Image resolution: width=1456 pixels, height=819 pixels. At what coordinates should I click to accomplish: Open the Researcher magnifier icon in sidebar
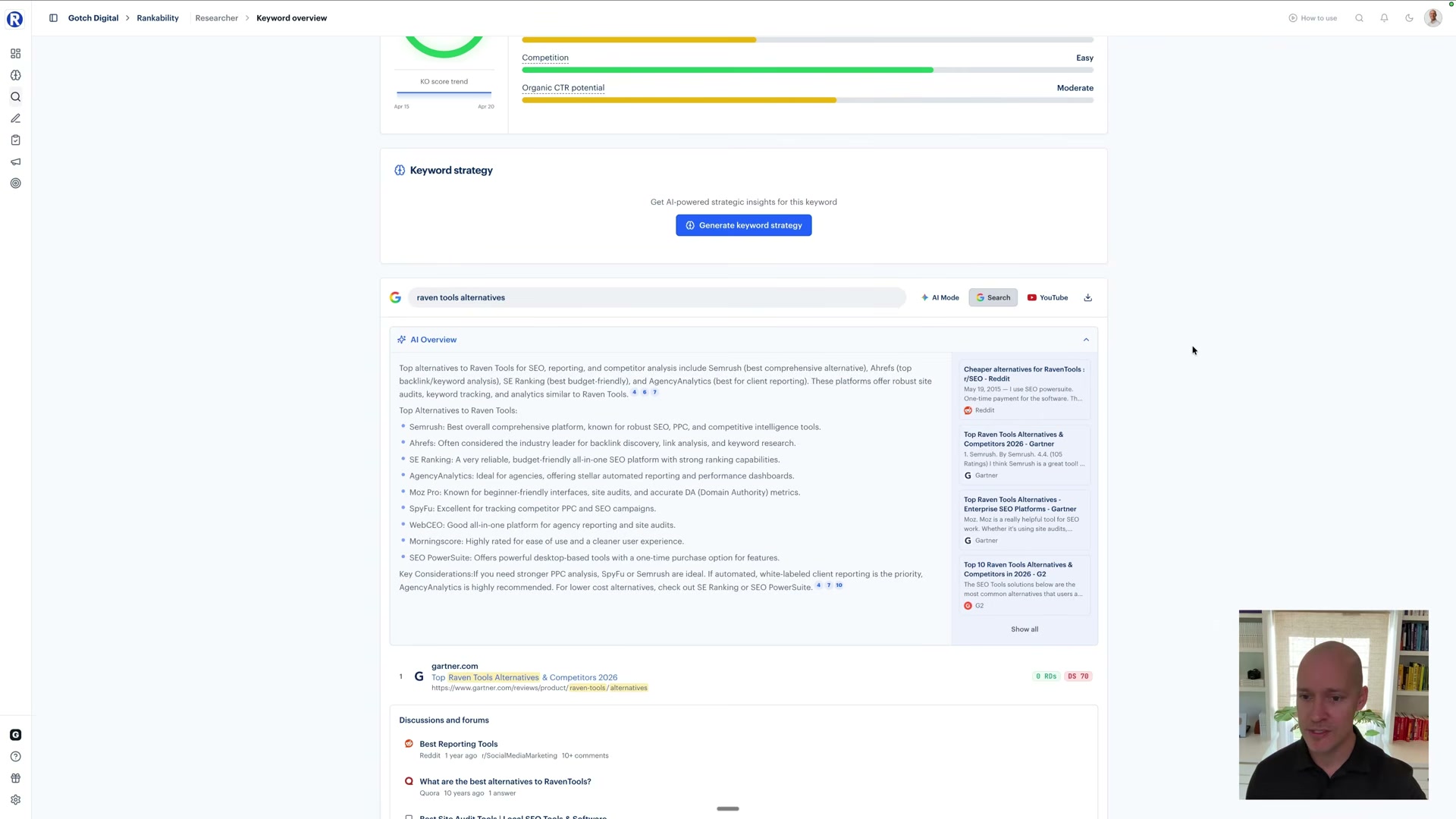click(15, 97)
